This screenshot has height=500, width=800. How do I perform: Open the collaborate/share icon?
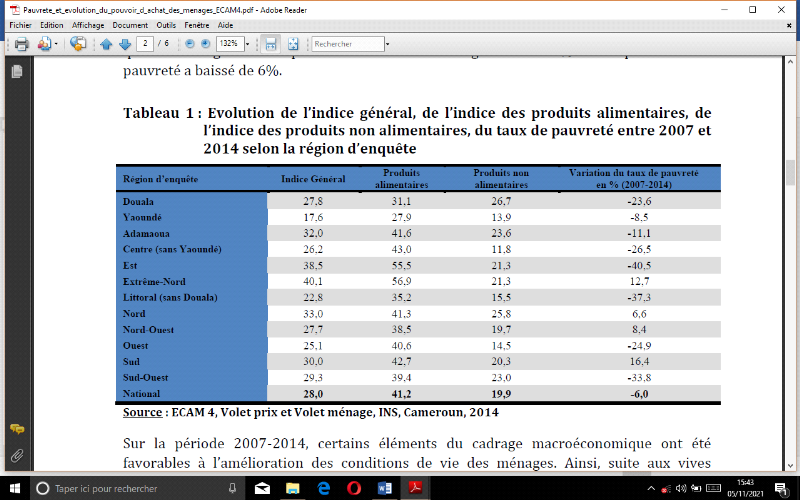click(x=45, y=44)
